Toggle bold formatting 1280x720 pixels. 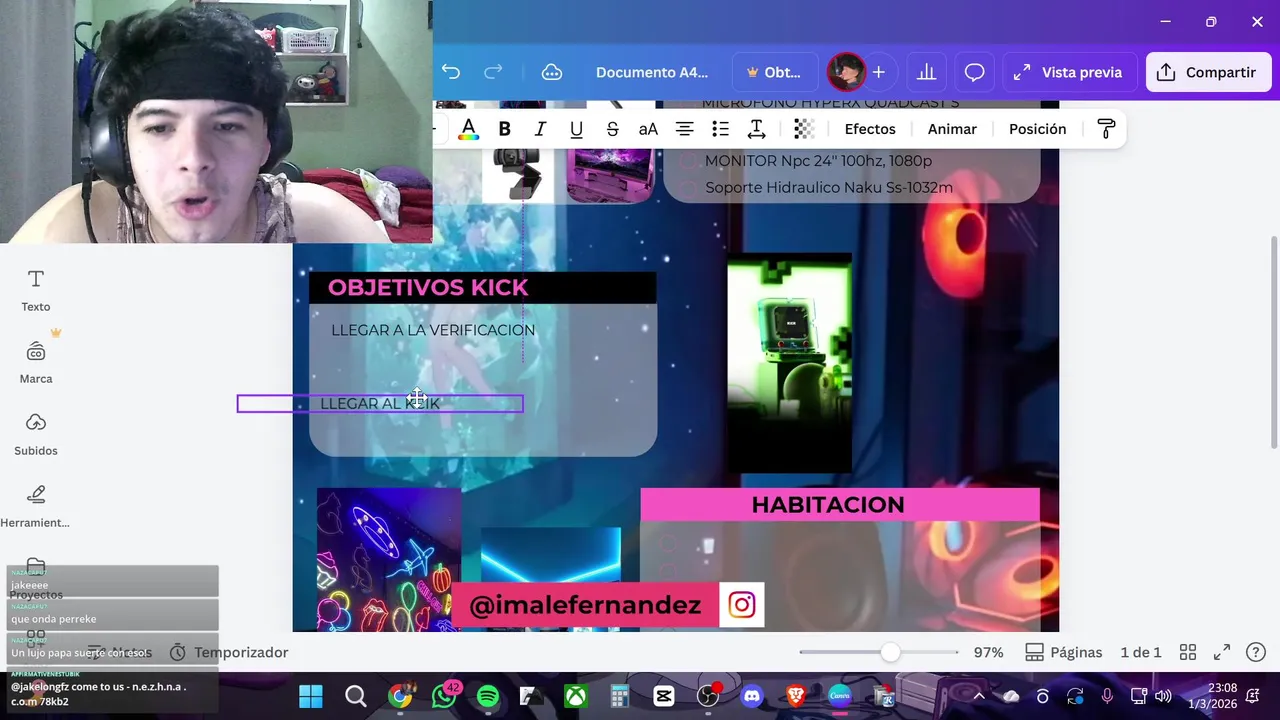504,129
